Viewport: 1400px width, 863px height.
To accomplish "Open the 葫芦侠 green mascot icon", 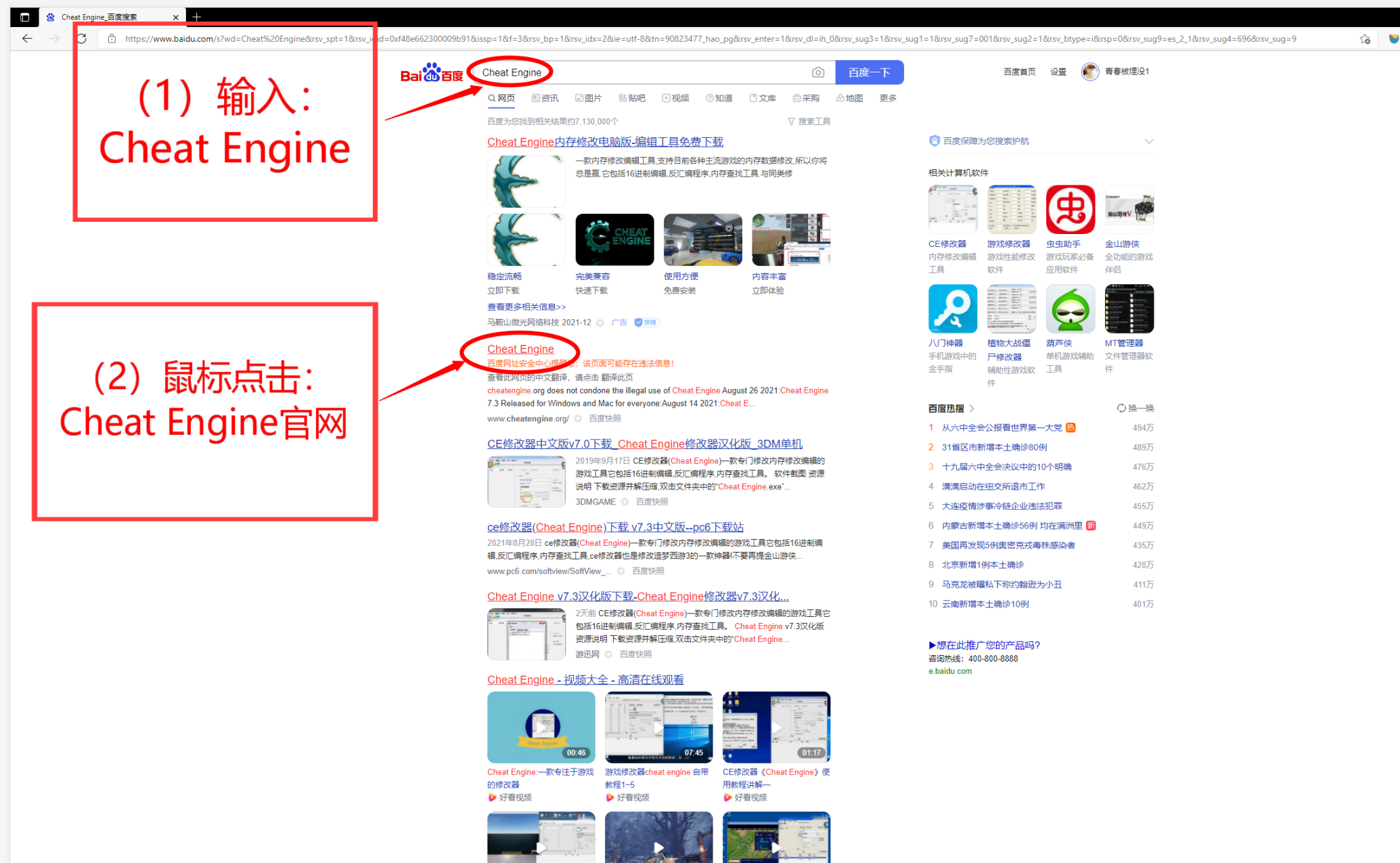I will coord(1070,309).
